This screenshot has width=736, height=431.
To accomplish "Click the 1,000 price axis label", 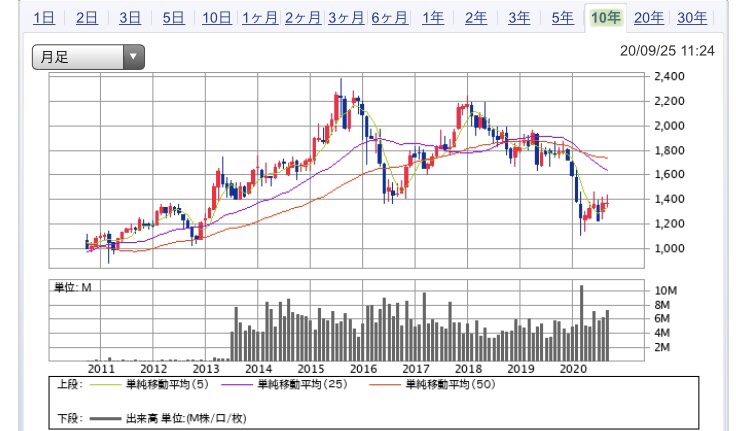I will tap(669, 248).
